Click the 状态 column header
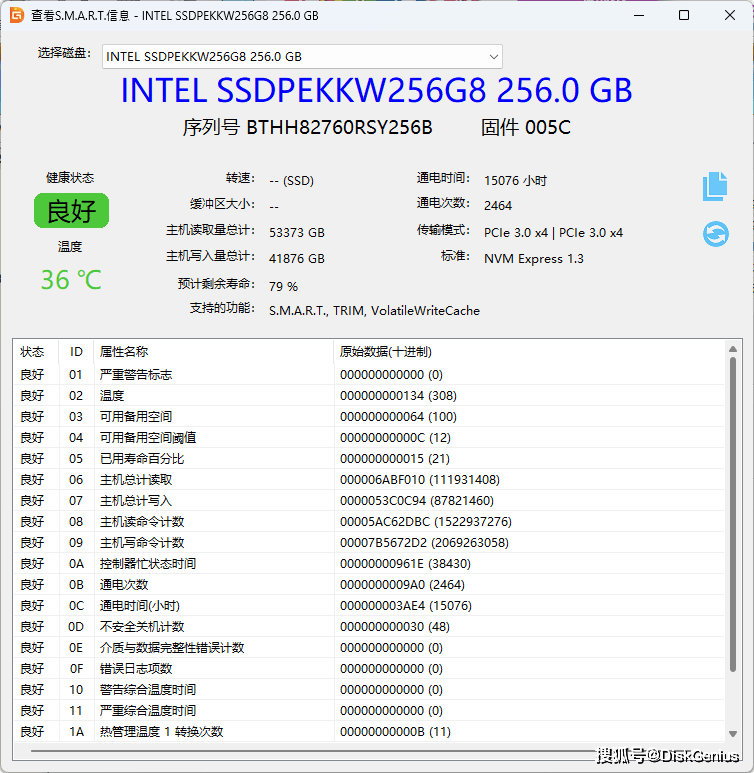754x773 pixels. 33,352
